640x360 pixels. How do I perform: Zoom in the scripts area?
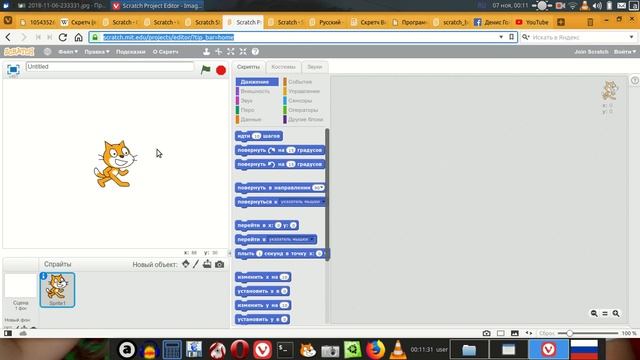point(616,313)
